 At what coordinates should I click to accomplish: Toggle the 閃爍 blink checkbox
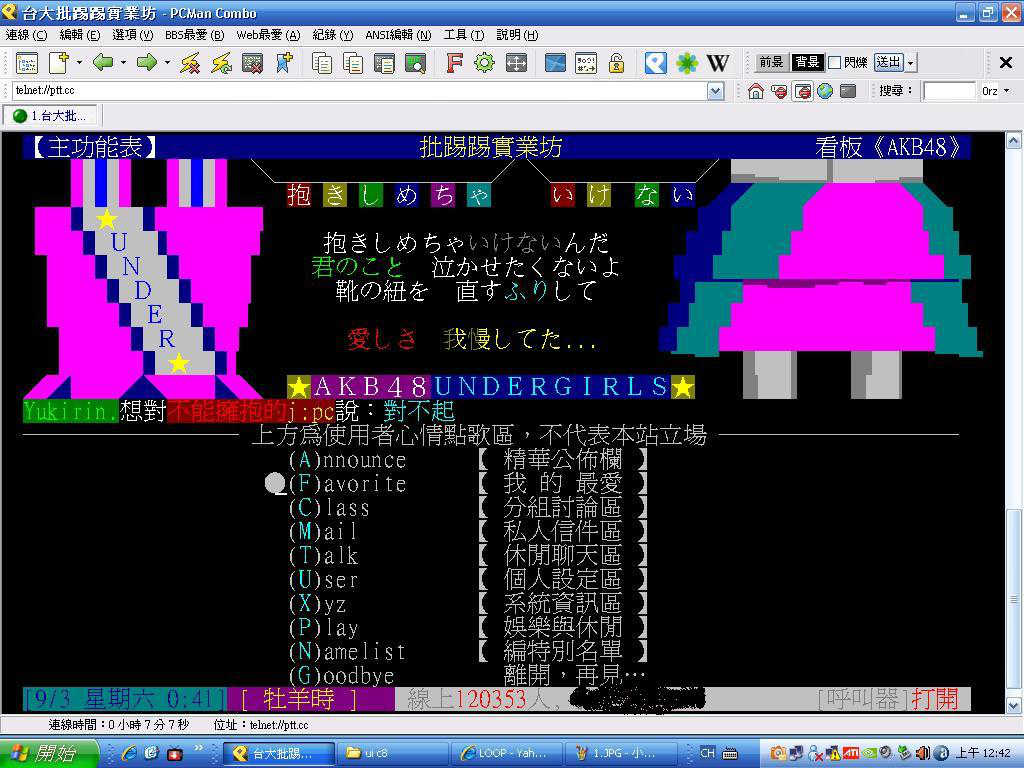point(834,63)
